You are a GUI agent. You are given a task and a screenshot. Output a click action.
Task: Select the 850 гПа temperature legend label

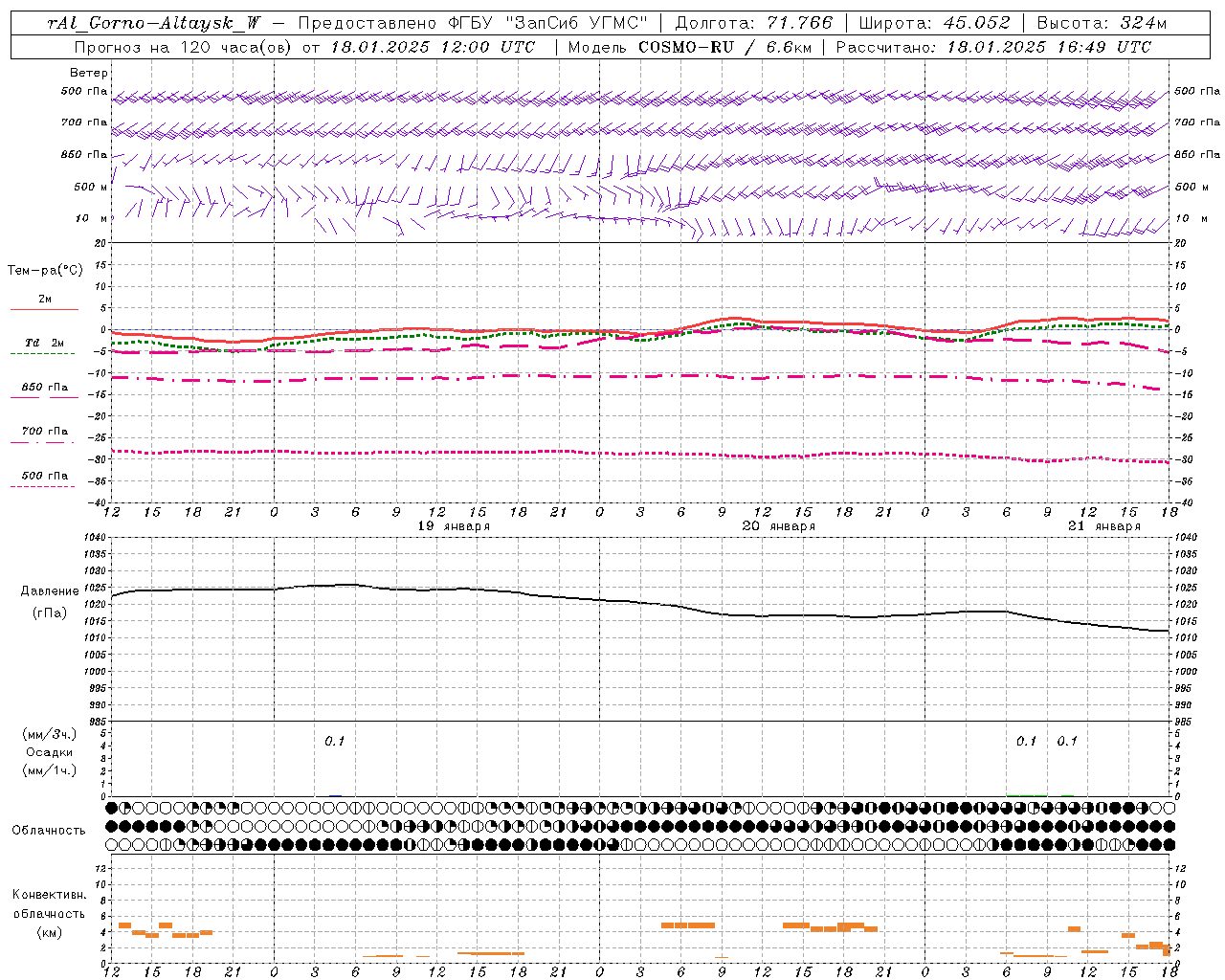coord(44,388)
